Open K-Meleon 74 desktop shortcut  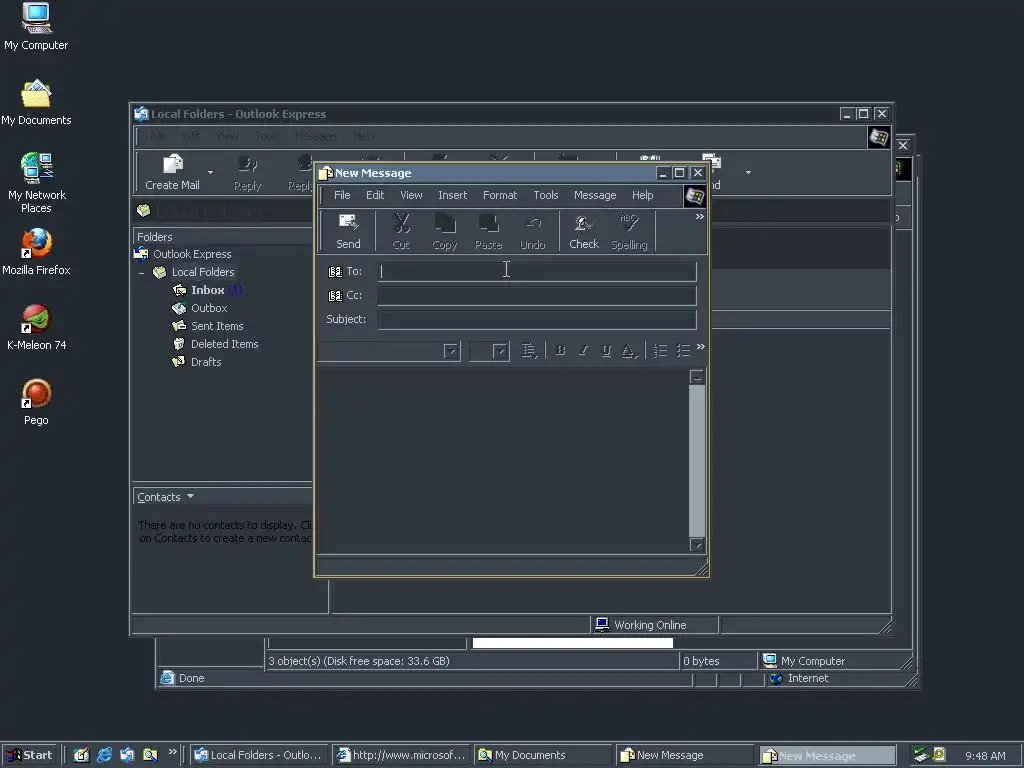(x=37, y=327)
